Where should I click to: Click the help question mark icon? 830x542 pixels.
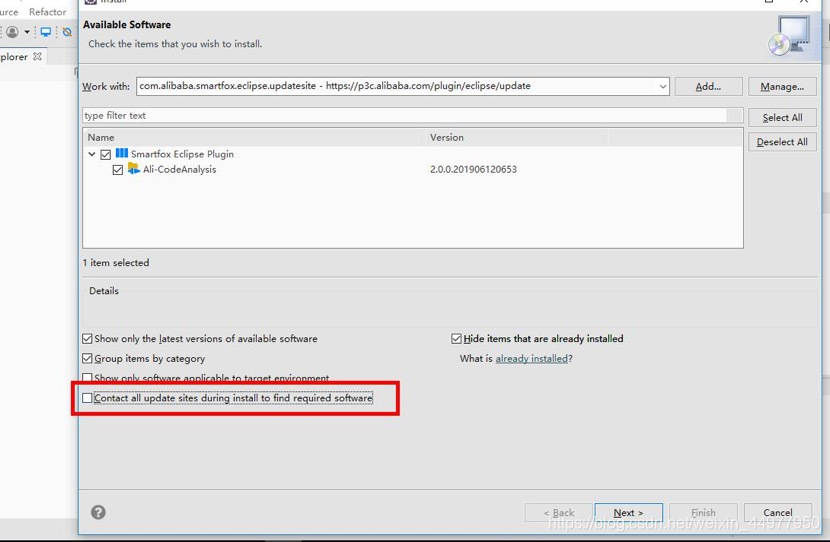pos(98,512)
